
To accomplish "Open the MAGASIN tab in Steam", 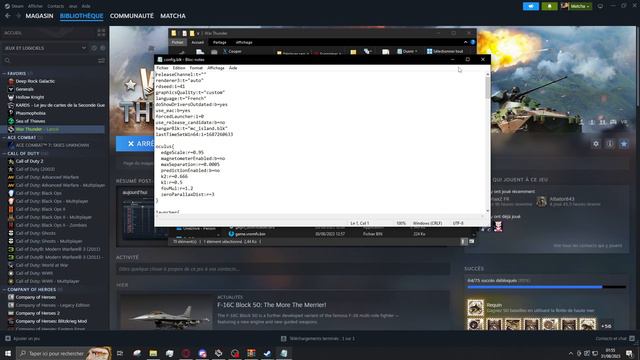I will click(39, 16).
